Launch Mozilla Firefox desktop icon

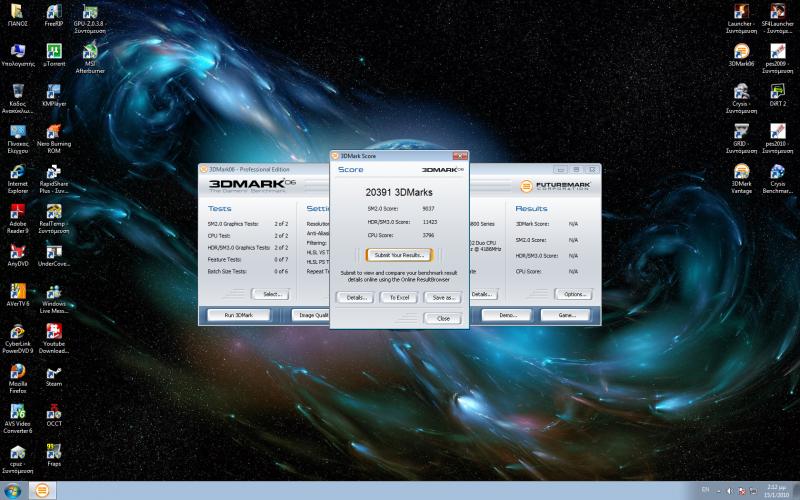pos(18,379)
